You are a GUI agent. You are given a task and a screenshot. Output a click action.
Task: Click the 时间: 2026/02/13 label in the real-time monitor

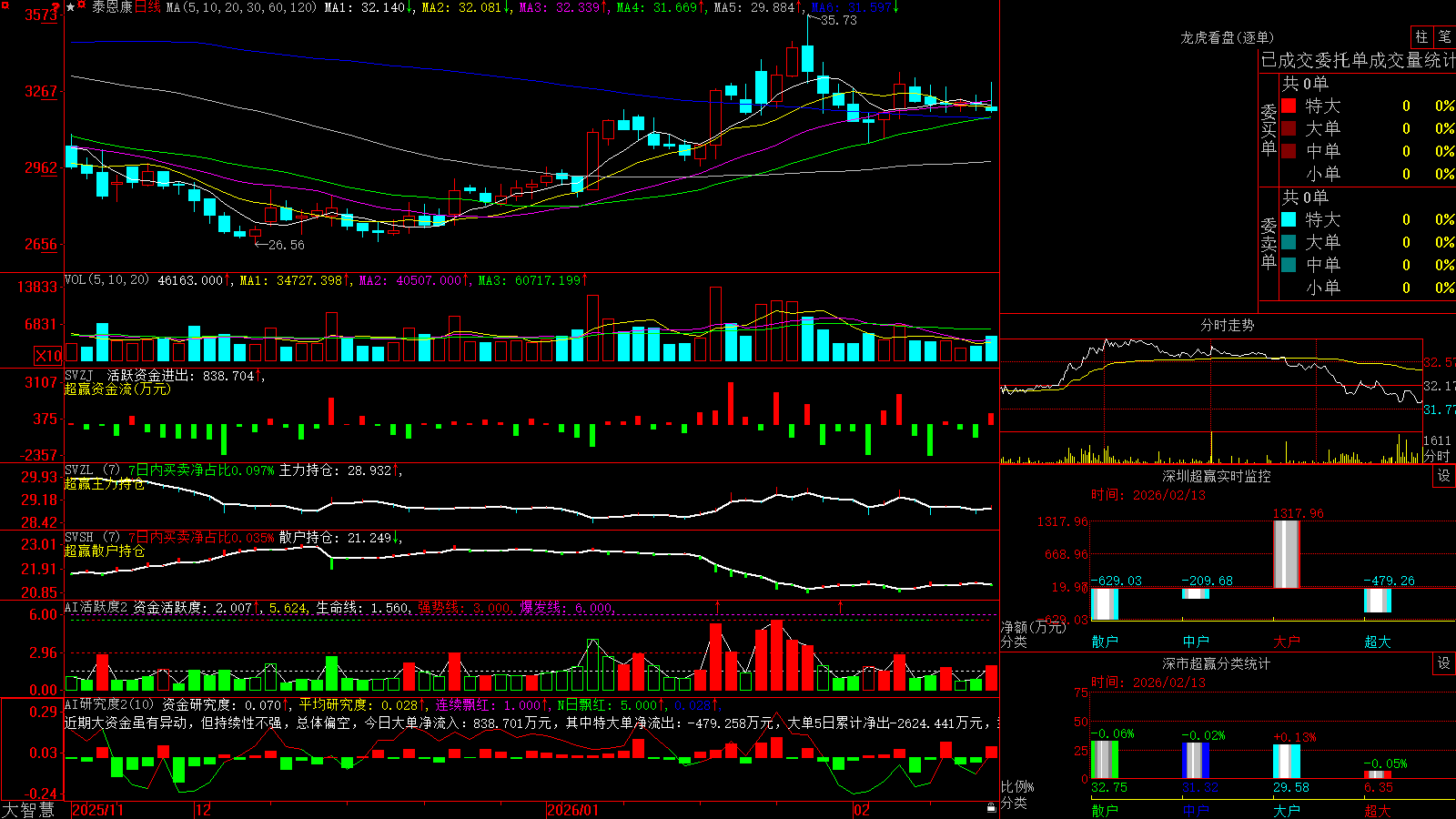click(x=1148, y=495)
